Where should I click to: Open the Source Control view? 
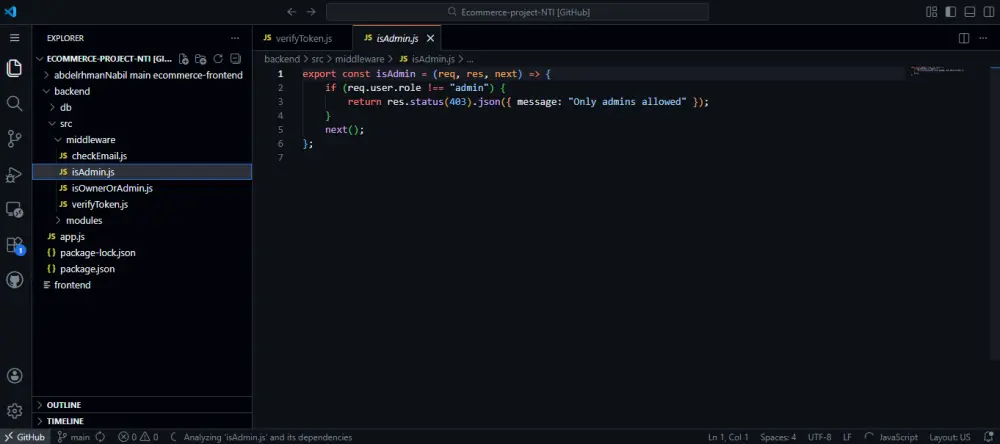[x=15, y=138]
